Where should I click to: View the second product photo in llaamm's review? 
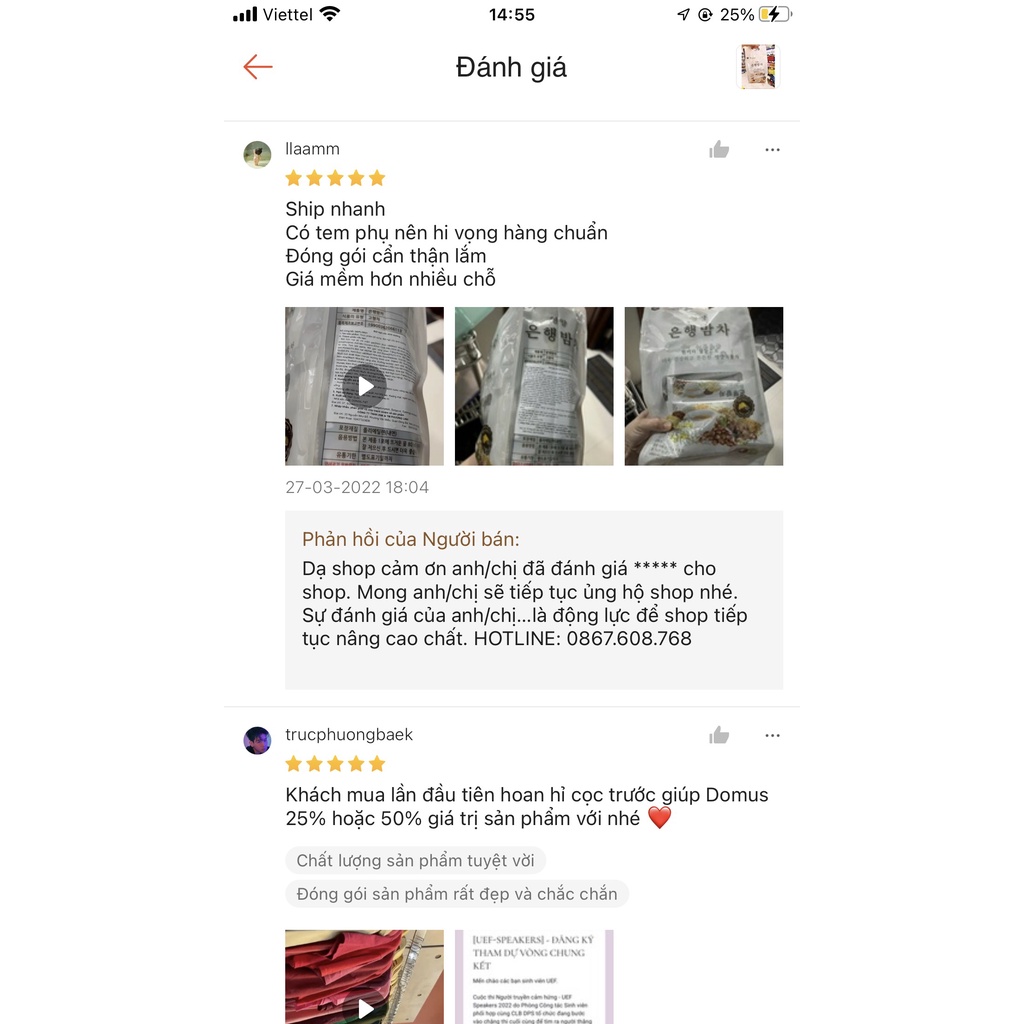pos(534,386)
